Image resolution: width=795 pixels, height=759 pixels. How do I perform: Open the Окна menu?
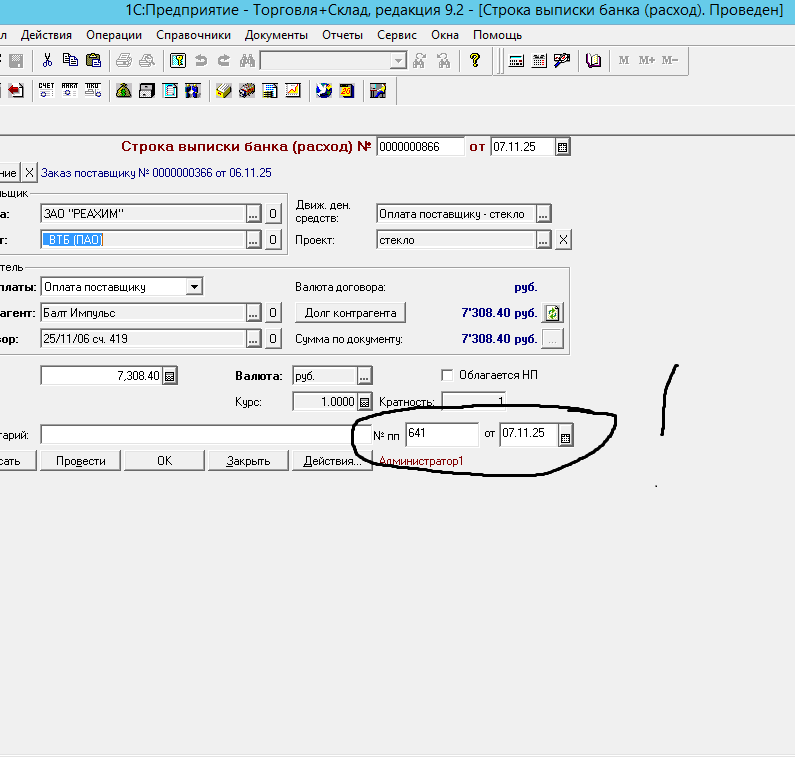click(x=445, y=35)
